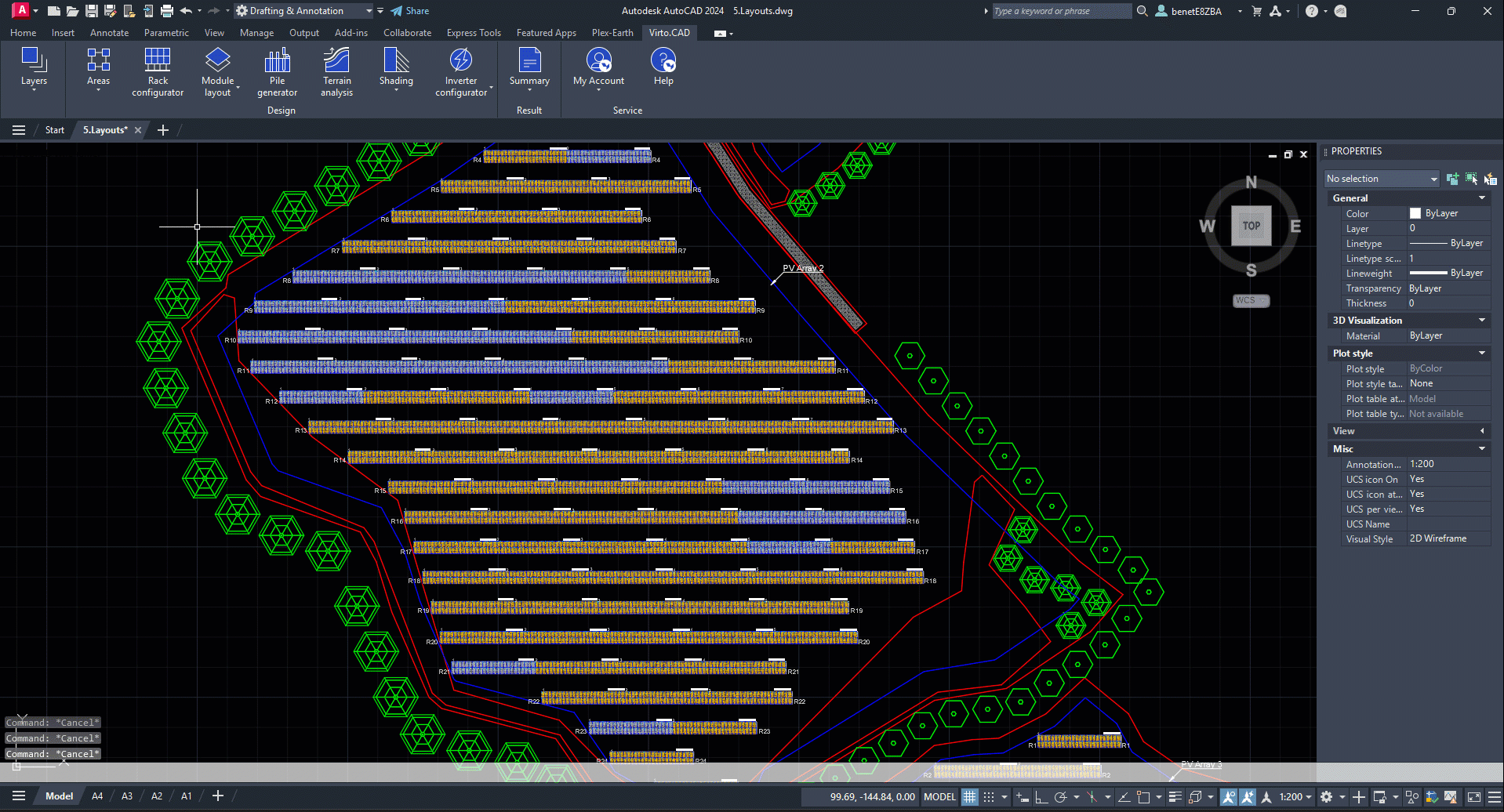This screenshot has width=1504, height=812.
Task: Open the Areas tool
Action: click(98, 67)
